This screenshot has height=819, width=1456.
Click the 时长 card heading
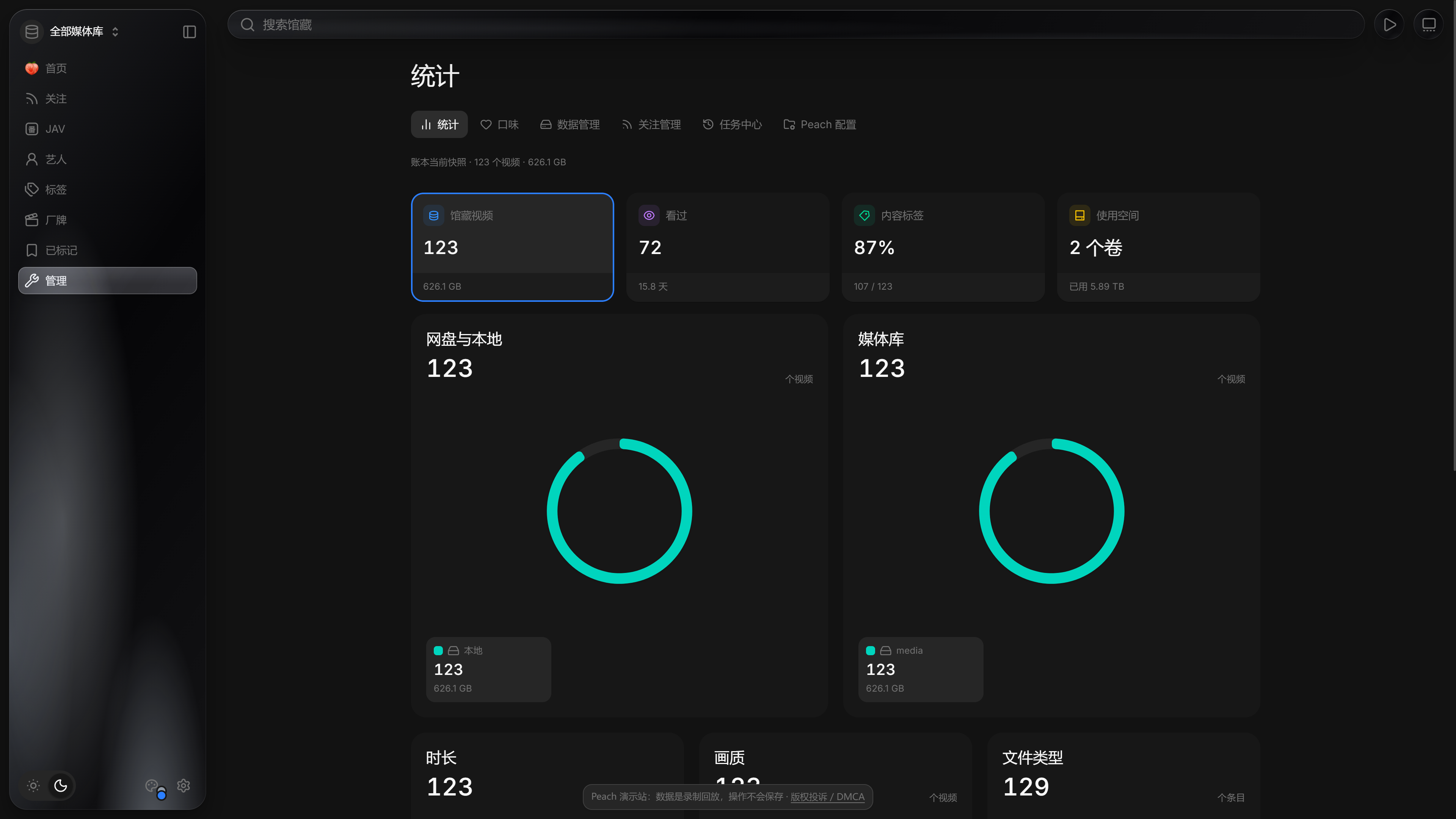click(441, 758)
